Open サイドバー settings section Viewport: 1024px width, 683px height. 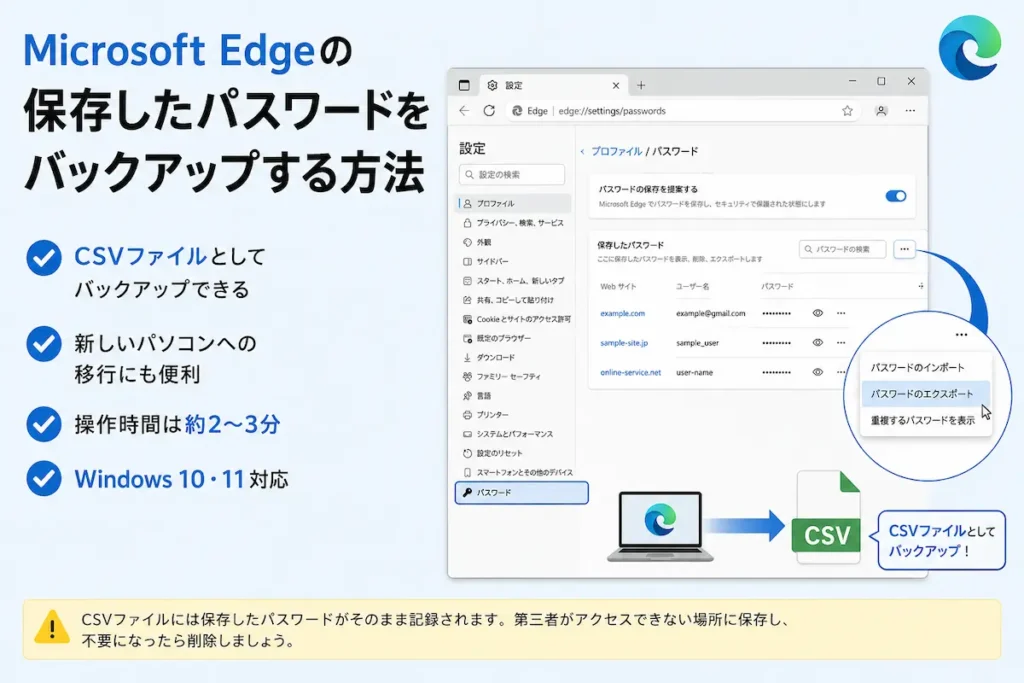tap(485, 261)
